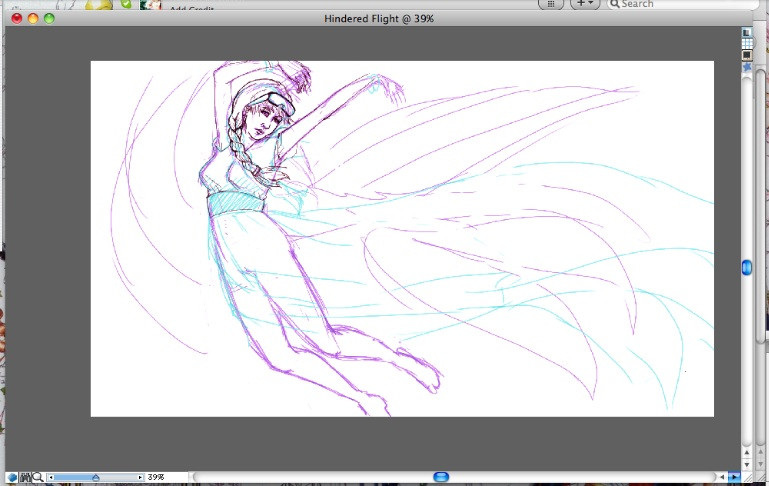Open the Navigator icon in the status bar
The width and height of the screenshot is (769, 486).
coord(12,477)
